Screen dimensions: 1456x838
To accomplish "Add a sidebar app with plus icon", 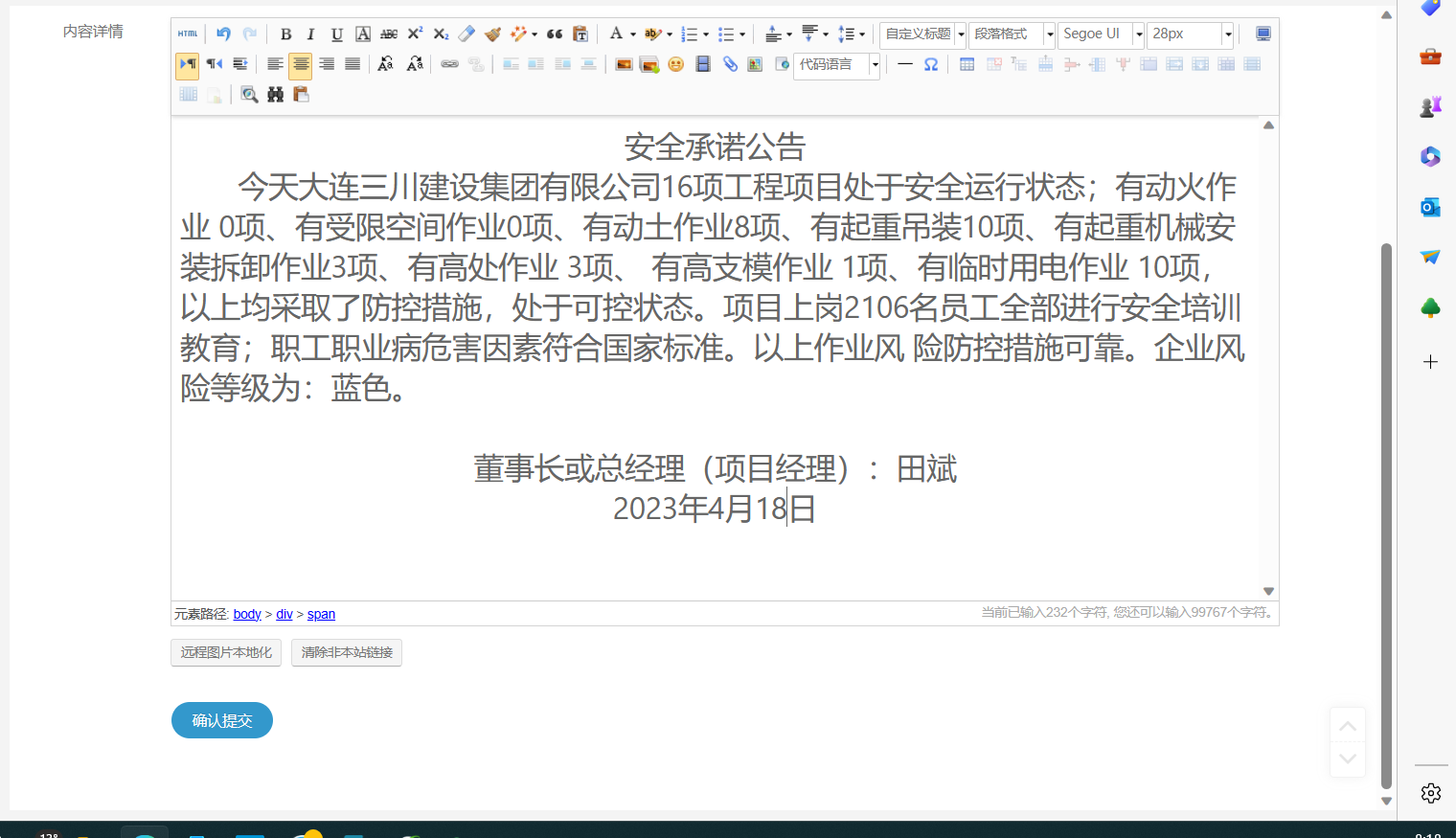I will [1430, 362].
